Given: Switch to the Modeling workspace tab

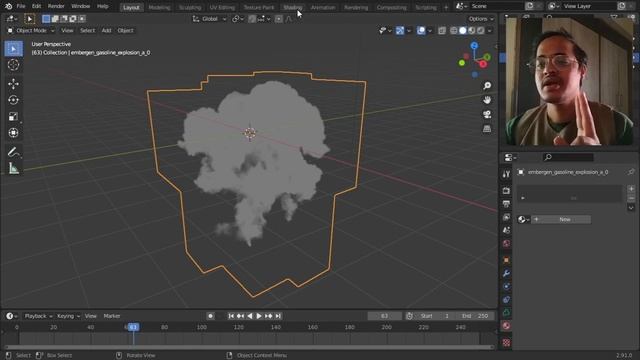Looking at the screenshot, I should [x=159, y=7].
